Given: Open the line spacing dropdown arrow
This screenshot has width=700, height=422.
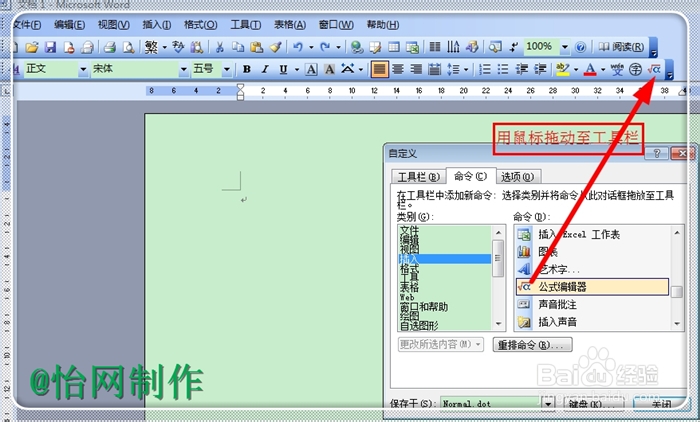Looking at the screenshot, I should point(466,70).
